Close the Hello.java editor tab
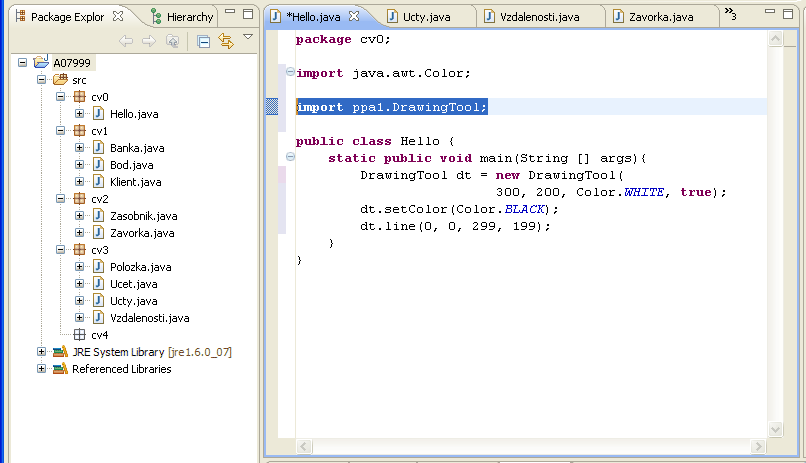Viewport: 806px width, 463px height. (353, 17)
